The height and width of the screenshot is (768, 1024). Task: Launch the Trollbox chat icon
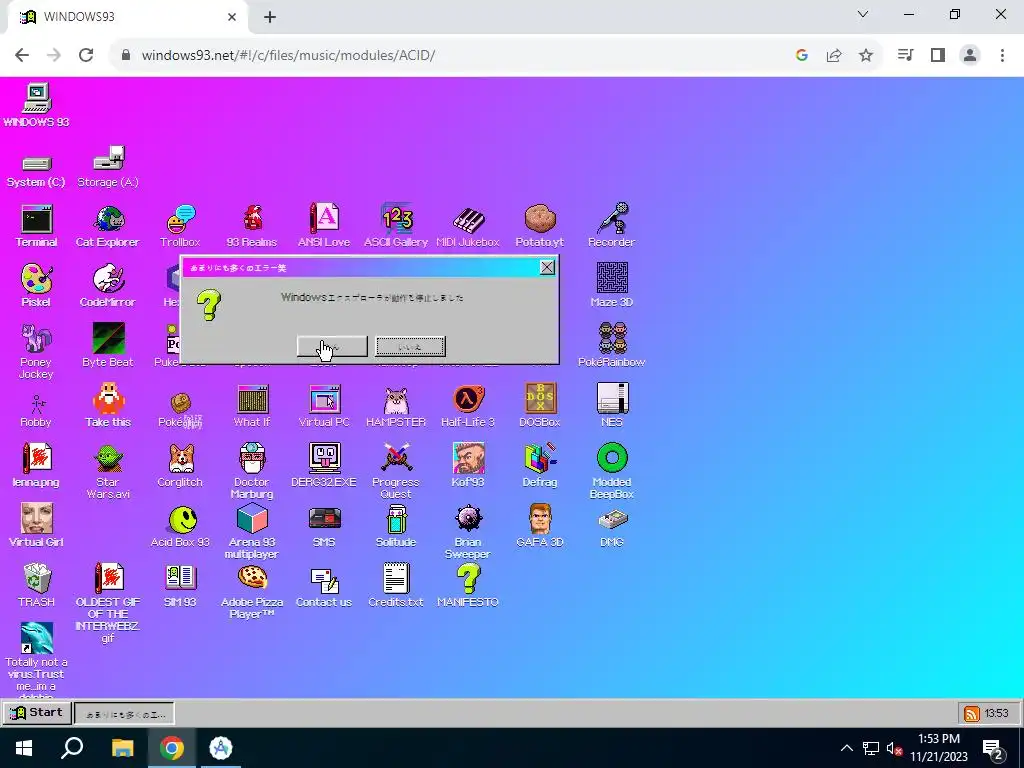[180, 226]
